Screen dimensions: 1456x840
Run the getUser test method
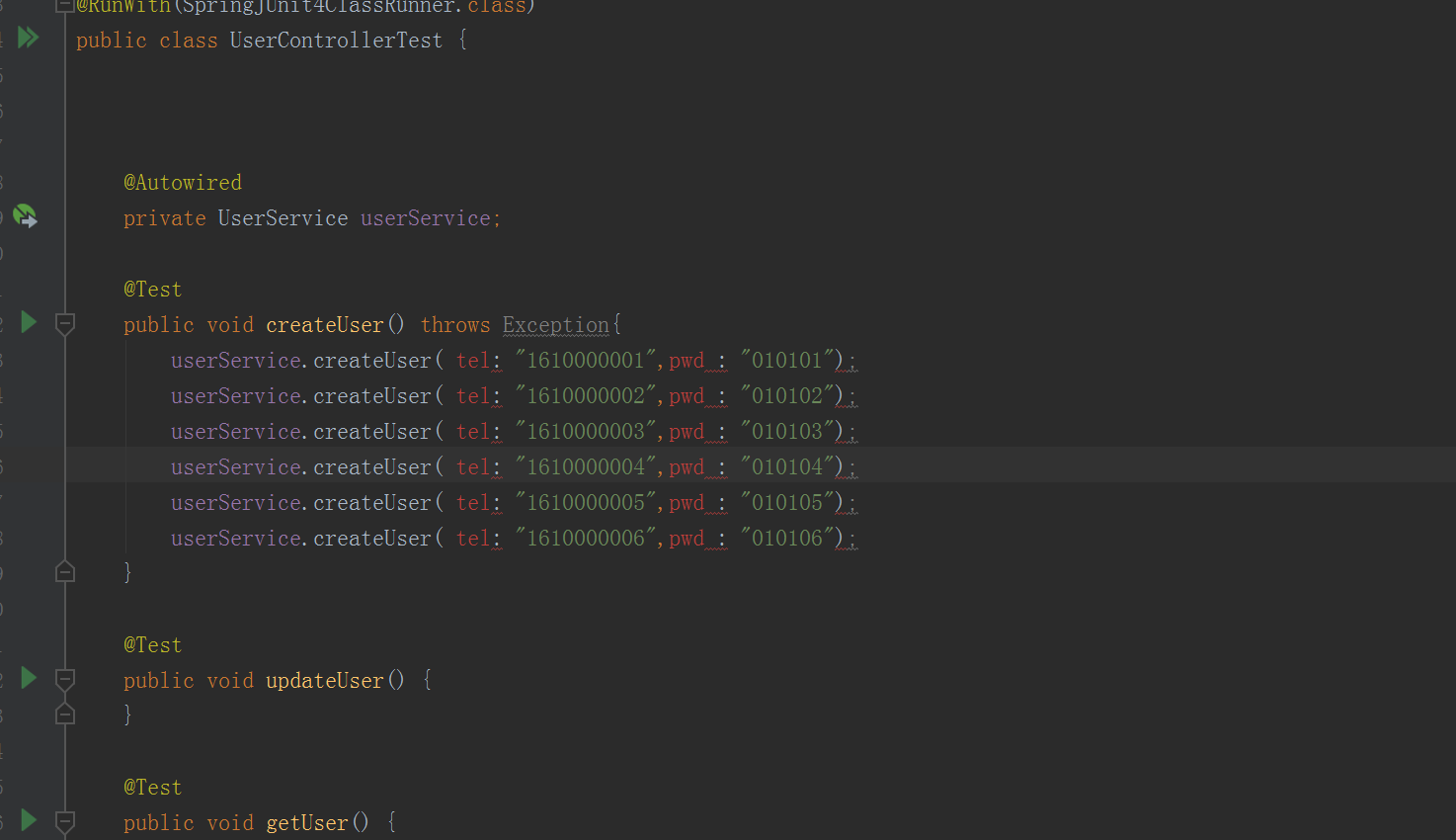click(x=27, y=820)
